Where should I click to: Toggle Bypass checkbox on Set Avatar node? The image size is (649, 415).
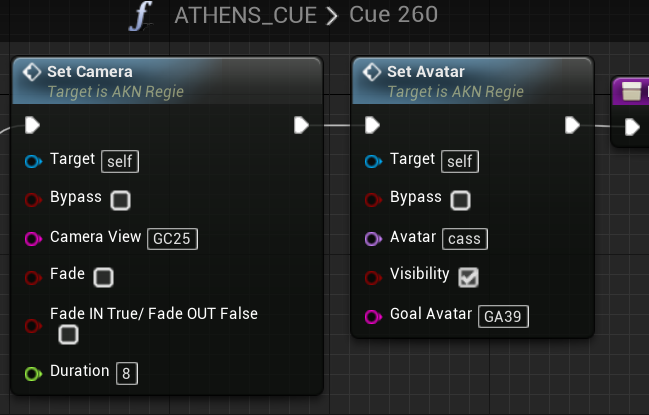[460, 200]
